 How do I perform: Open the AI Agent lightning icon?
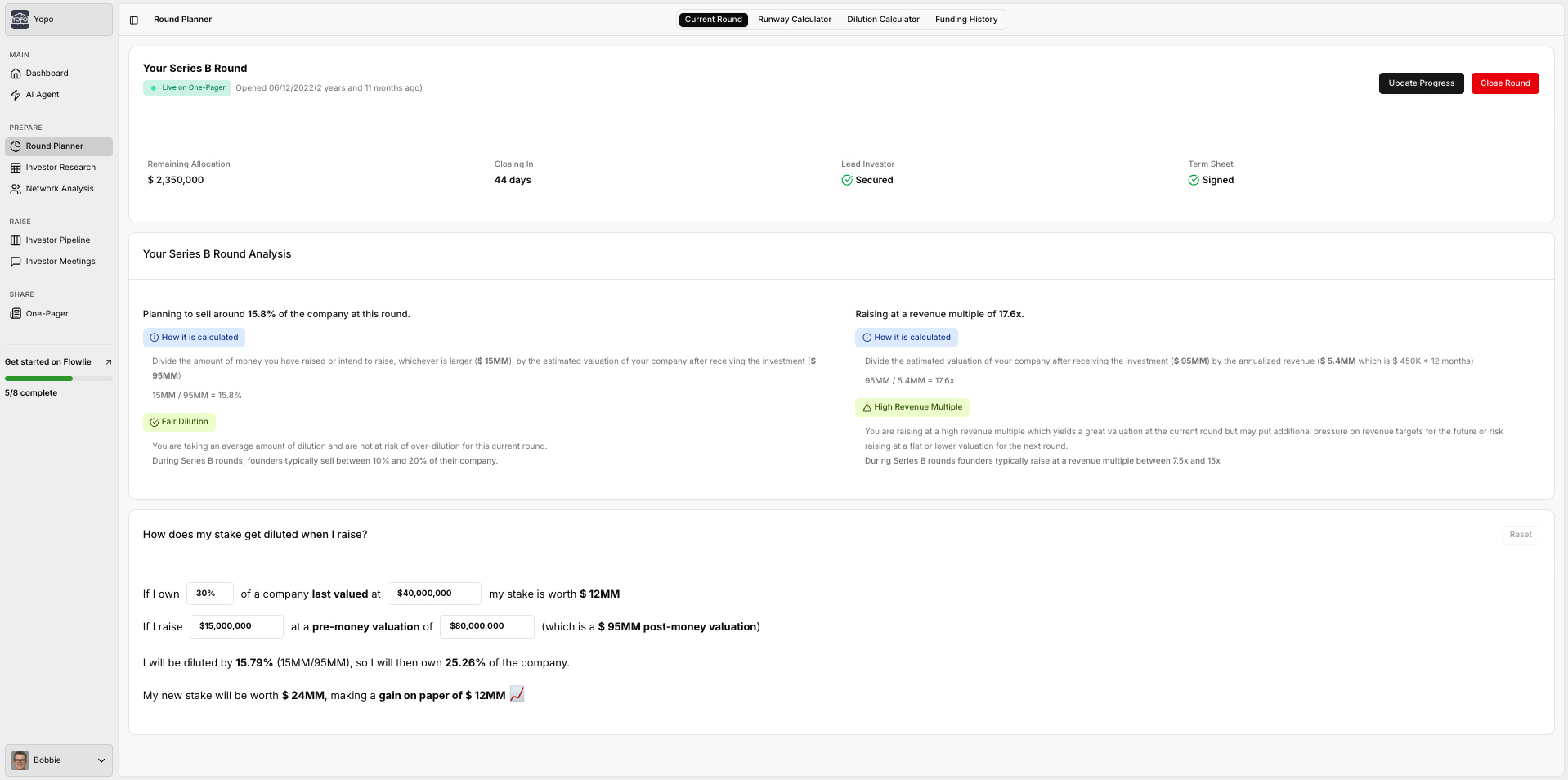(16, 95)
